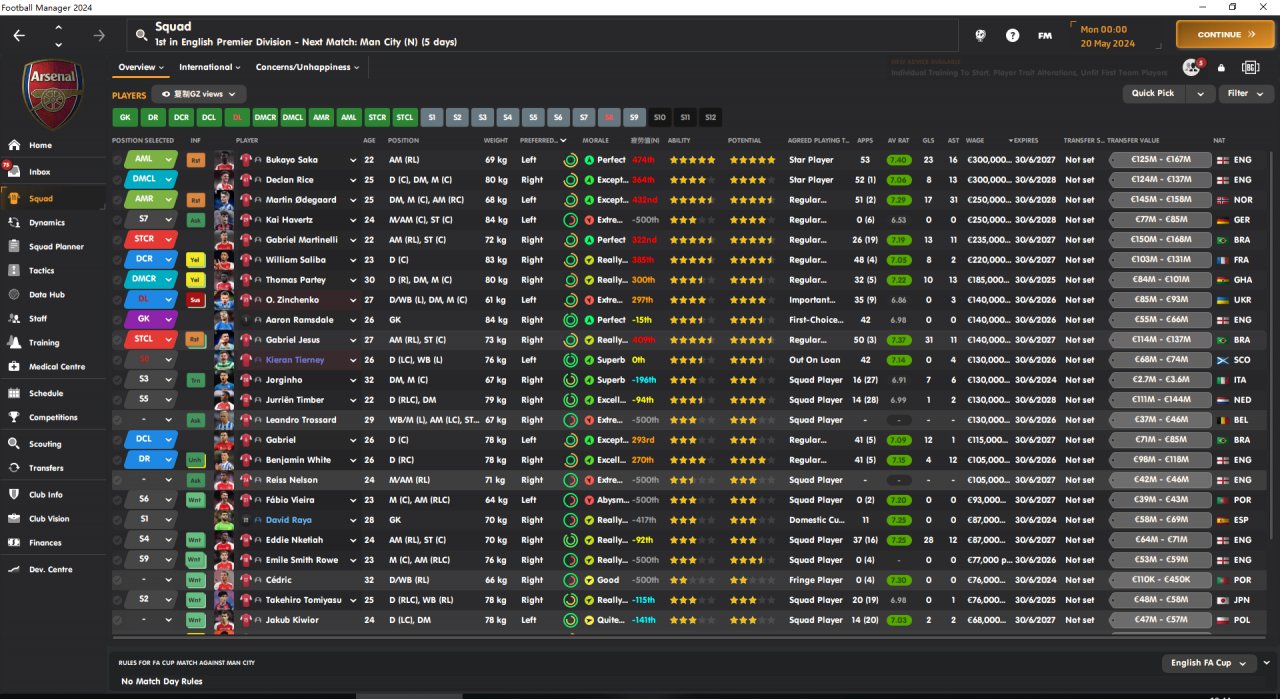Open Home in the sidebar

click(40, 145)
